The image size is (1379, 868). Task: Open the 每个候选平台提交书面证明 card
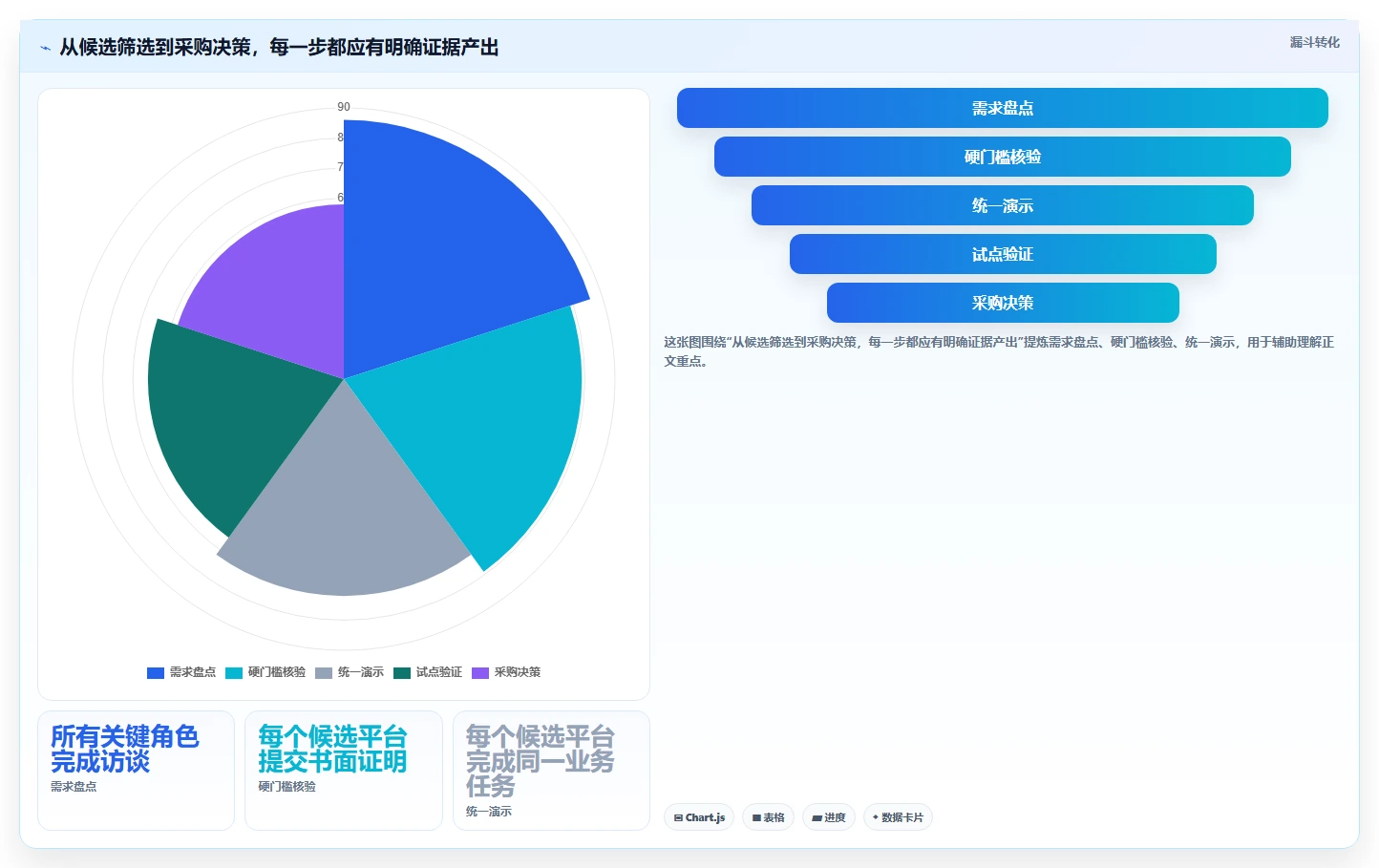tap(344, 770)
